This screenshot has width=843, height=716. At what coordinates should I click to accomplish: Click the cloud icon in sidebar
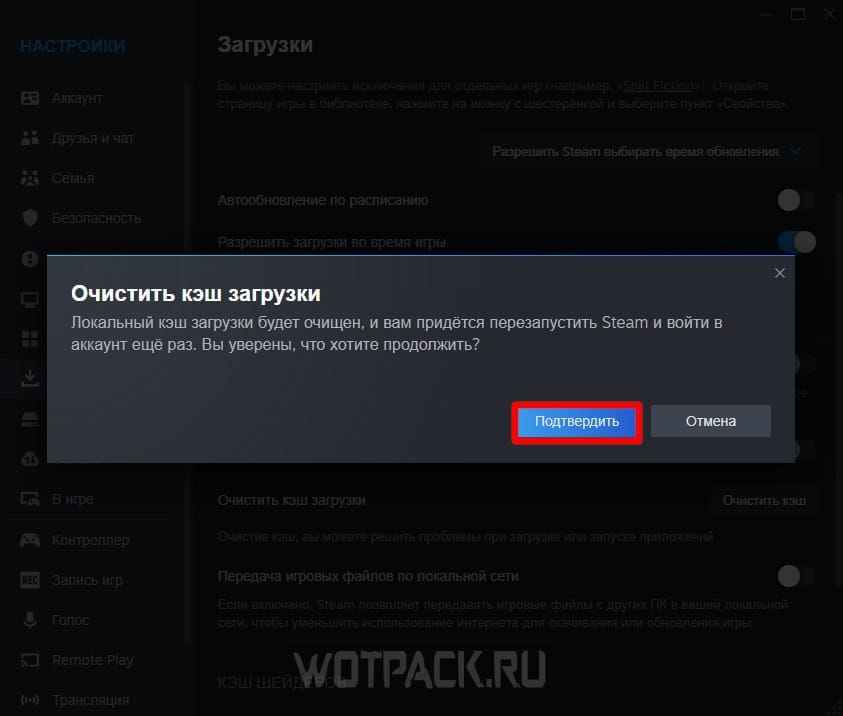pos(30,460)
